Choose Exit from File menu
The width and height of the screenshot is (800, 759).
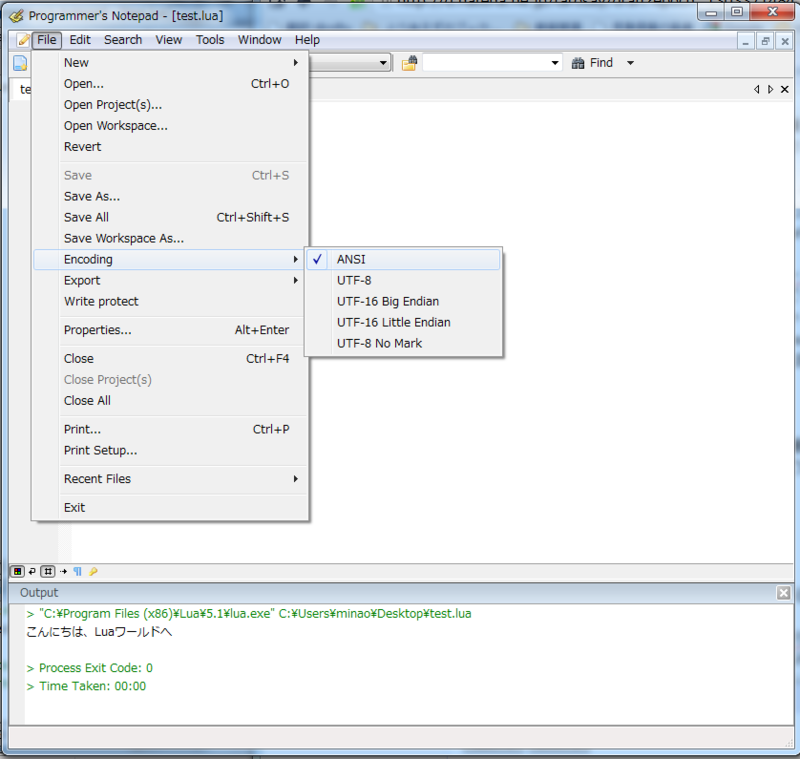[170, 508]
